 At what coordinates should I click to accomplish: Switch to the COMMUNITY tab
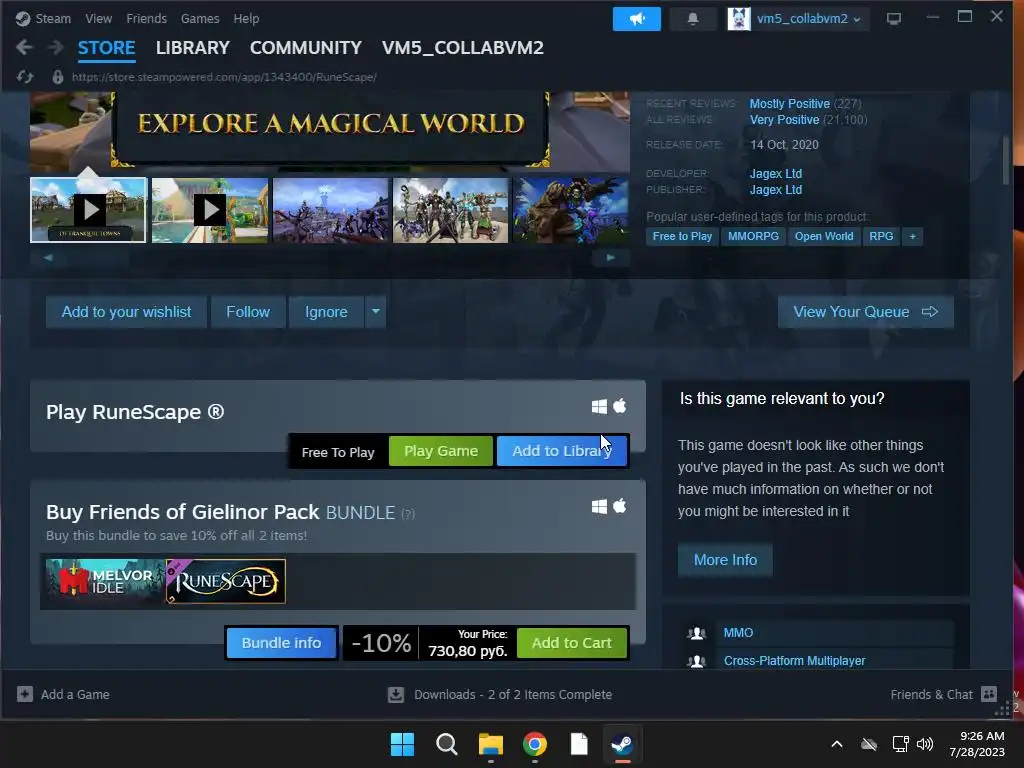click(306, 48)
